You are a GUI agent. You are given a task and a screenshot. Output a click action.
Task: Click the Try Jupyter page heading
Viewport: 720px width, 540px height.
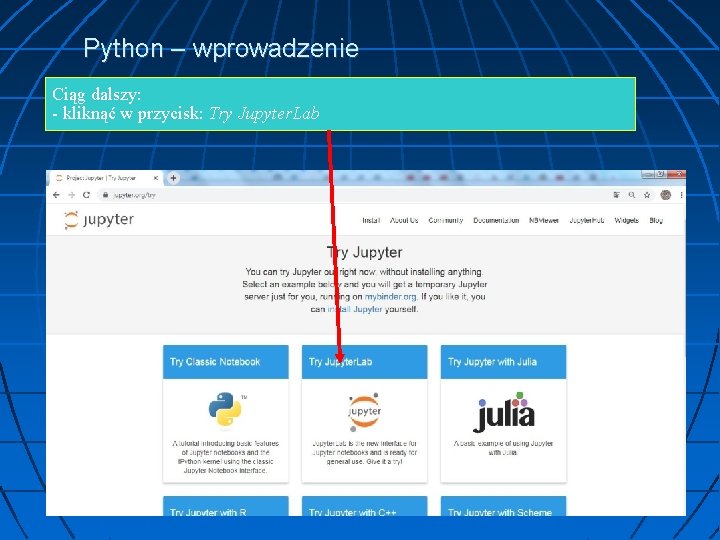pos(365,252)
